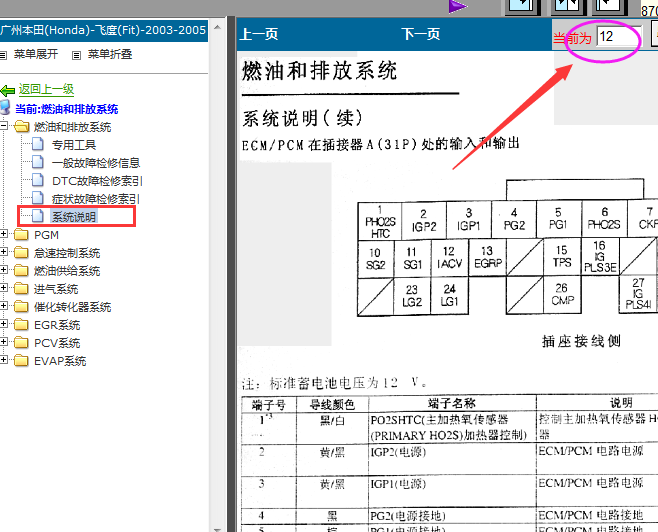The width and height of the screenshot is (658, 532).
Task: Click the 导线颜色 table header
Action: point(332,404)
